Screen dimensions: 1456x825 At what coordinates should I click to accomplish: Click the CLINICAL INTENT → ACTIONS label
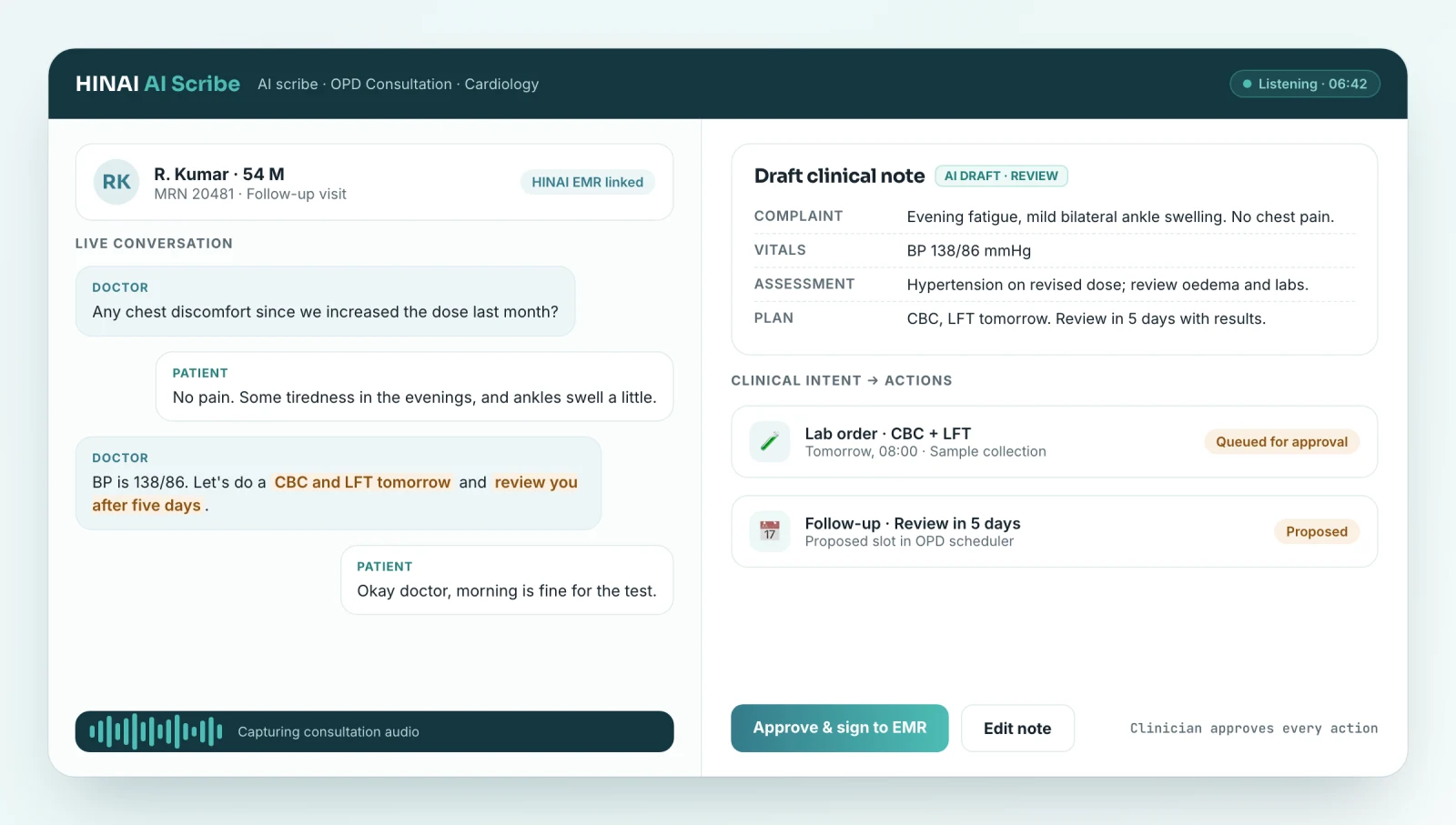842,381
